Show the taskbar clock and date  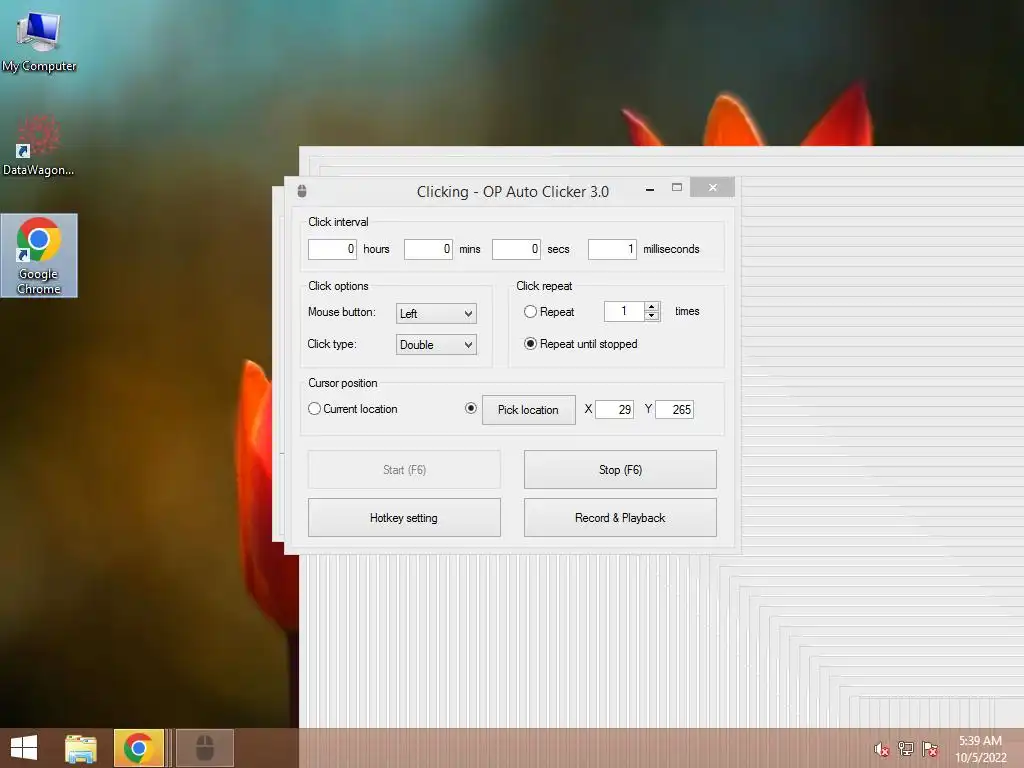click(x=980, y=749)
